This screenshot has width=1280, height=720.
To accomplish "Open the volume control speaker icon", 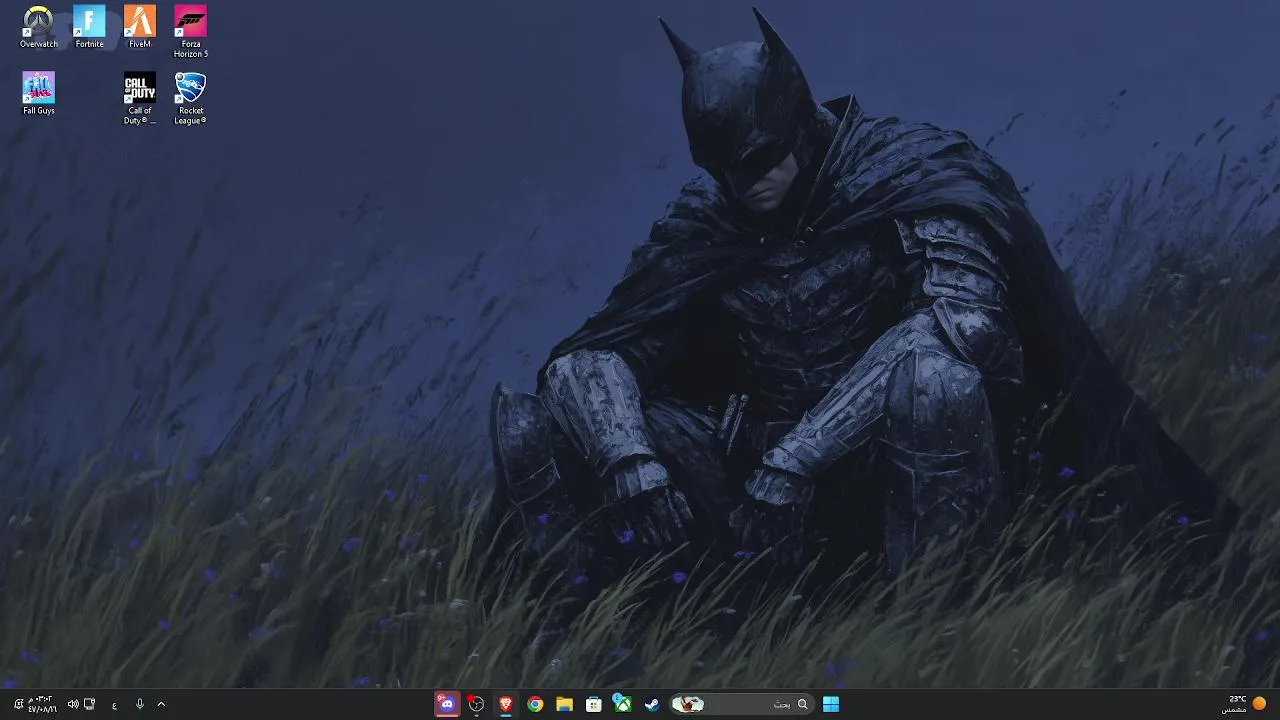I will [x=72, y=704].
